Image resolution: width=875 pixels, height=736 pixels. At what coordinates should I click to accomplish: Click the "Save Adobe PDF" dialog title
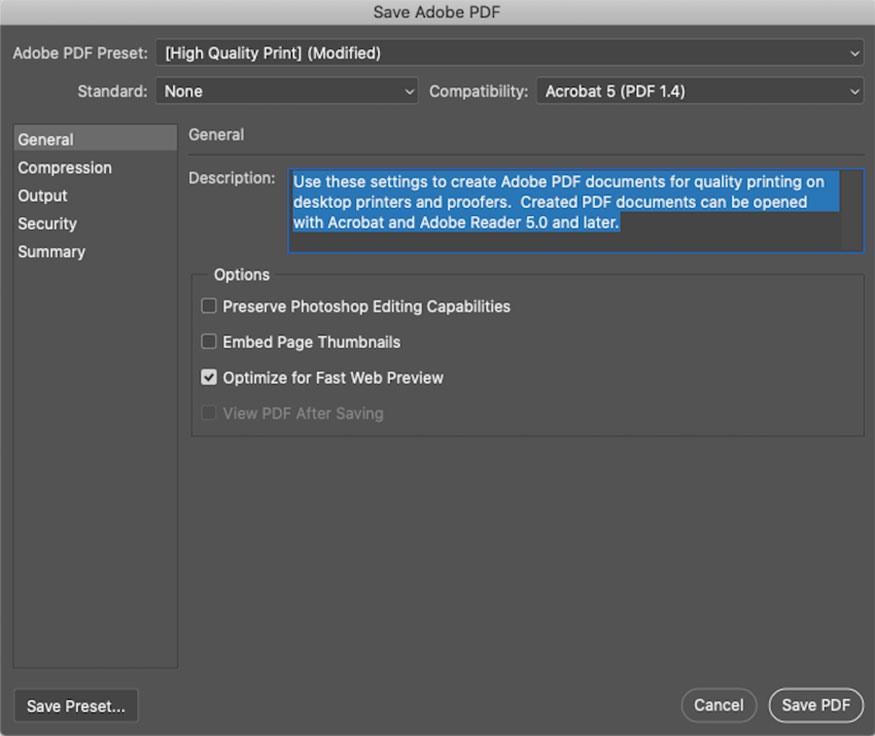click(x=437, y=12)
